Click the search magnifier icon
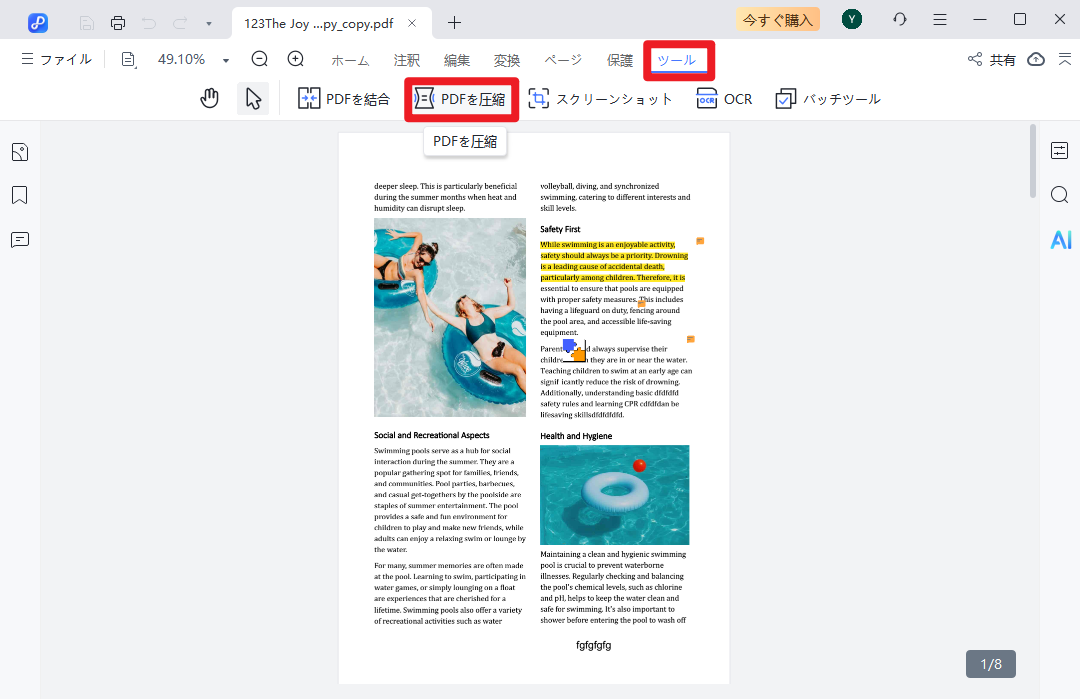The image size is (1080, 699). (x=1060, y=194)
